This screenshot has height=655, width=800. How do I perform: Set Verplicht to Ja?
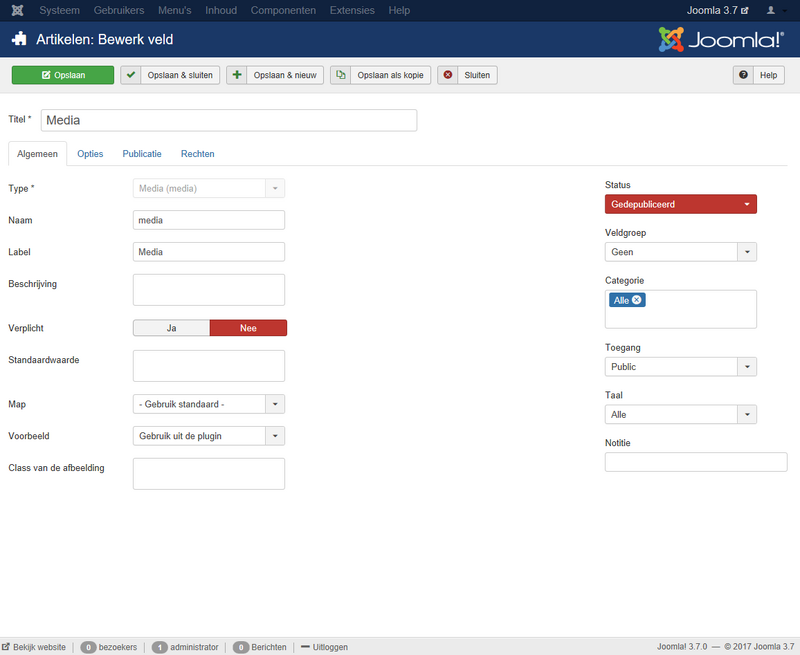171,328
